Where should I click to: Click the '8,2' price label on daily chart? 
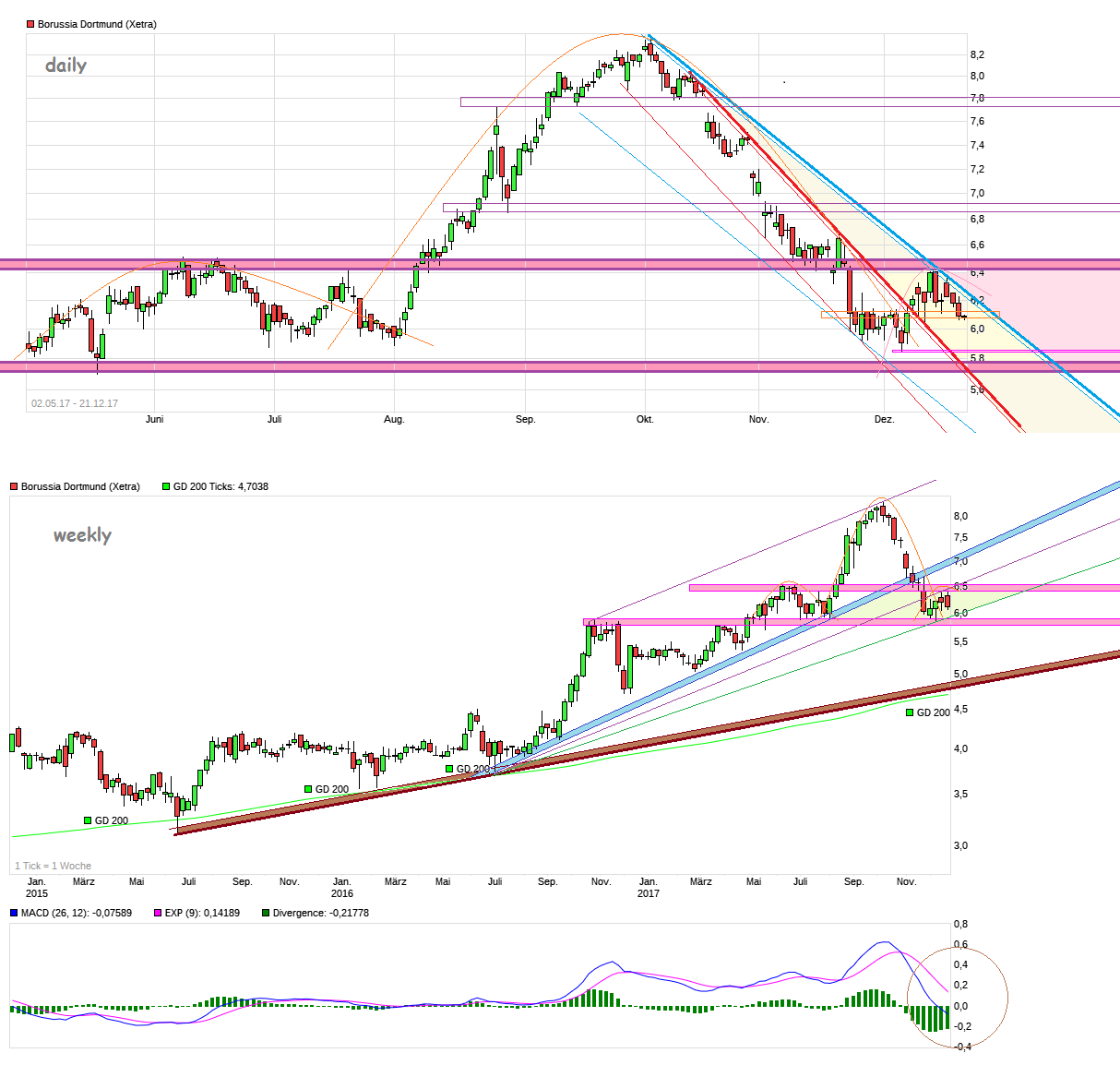pyautogui.click(x=977, y=54)
